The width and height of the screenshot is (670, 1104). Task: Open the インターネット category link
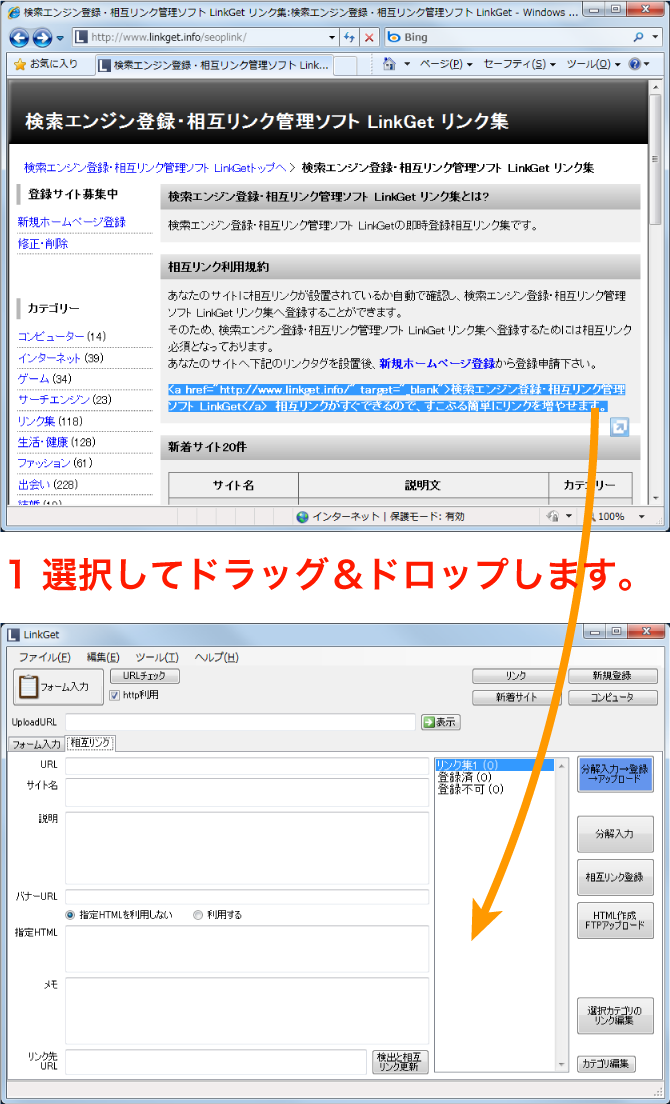[x=49, y=358]
